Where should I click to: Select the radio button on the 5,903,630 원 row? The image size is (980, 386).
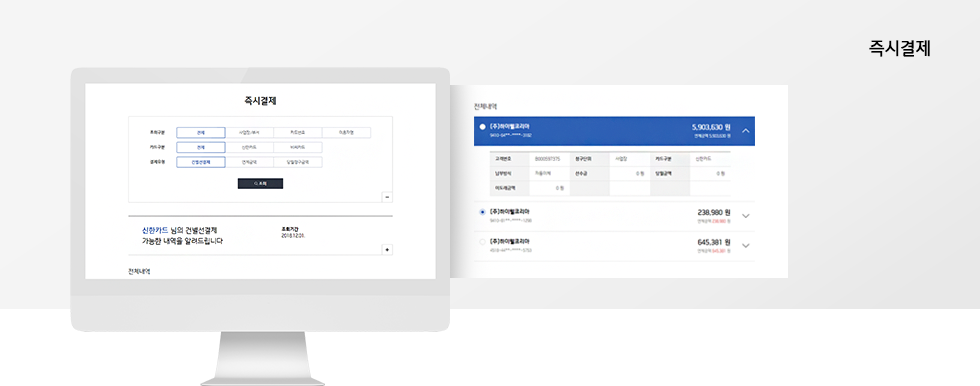click(482, 127)
